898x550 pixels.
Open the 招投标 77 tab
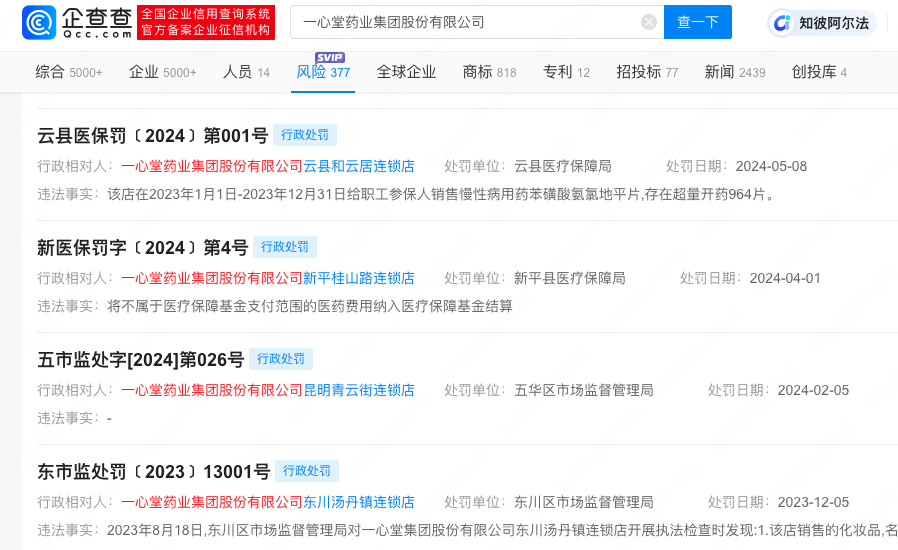647,72
